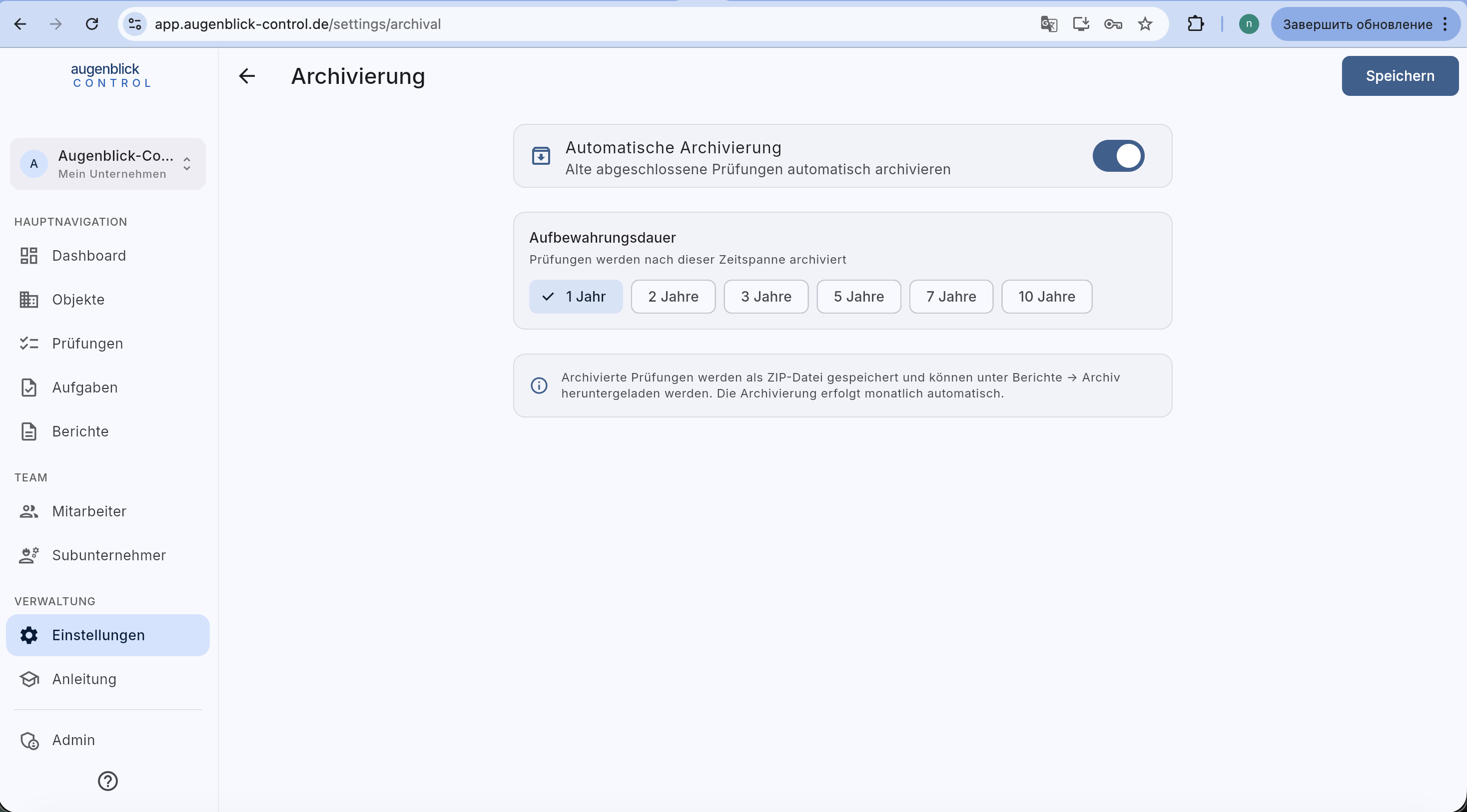
Task: Bookmark this page with the star icon
Action: coord(1145,24)
